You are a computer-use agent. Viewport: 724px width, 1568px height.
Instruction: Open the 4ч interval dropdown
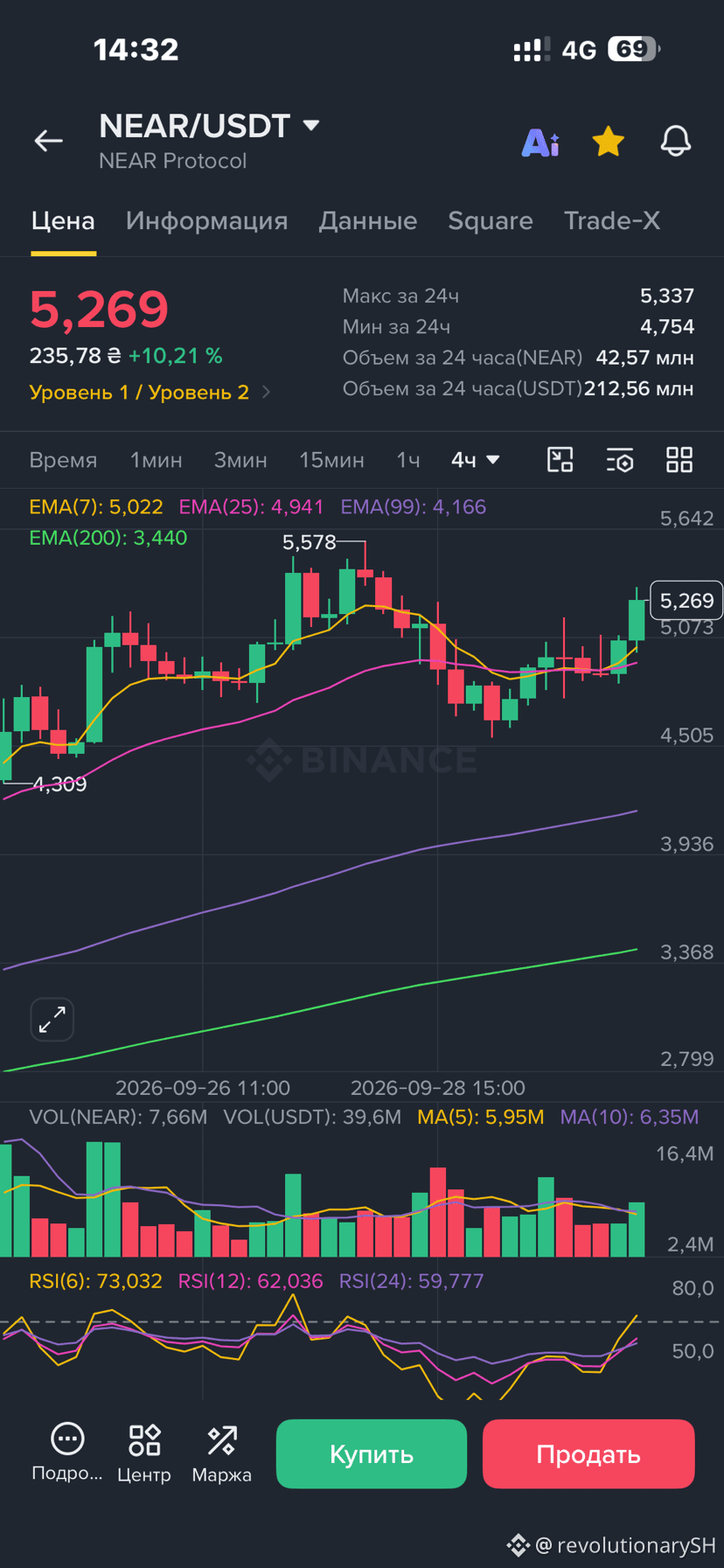pos(475,459)
